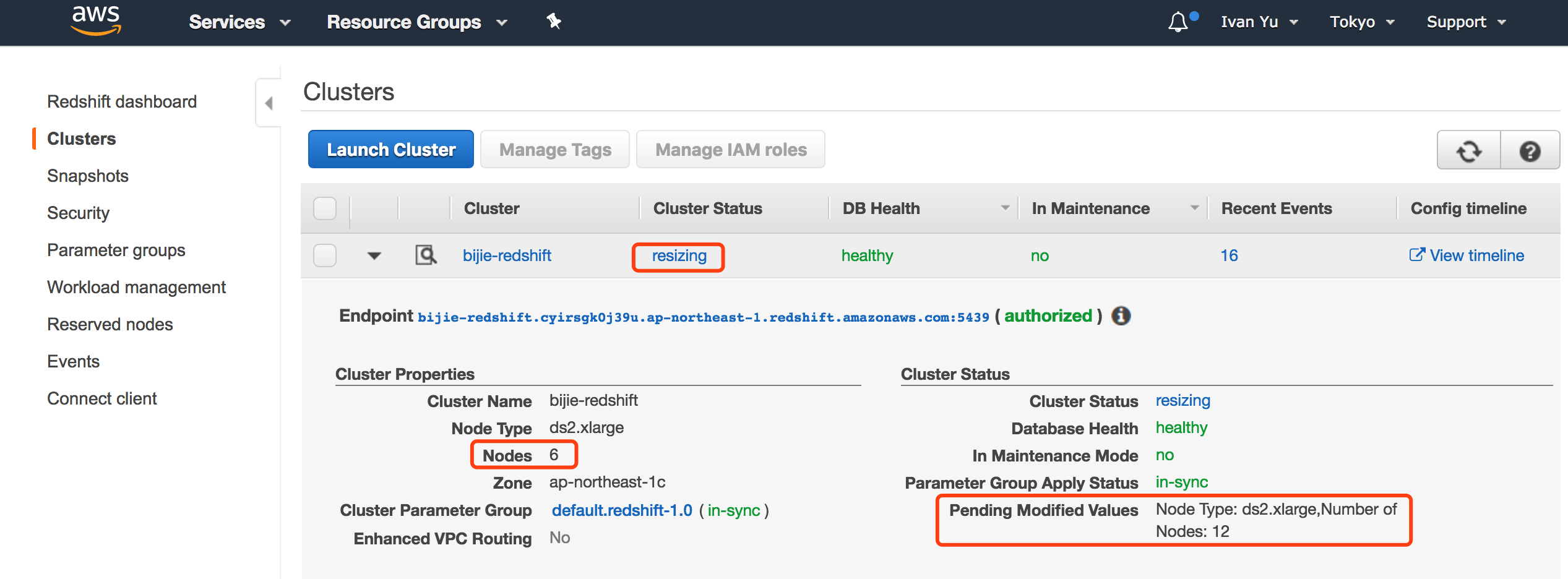
Task: Open the bijie-redshift cluster details magnifier icon
Action: click(426, 255)
